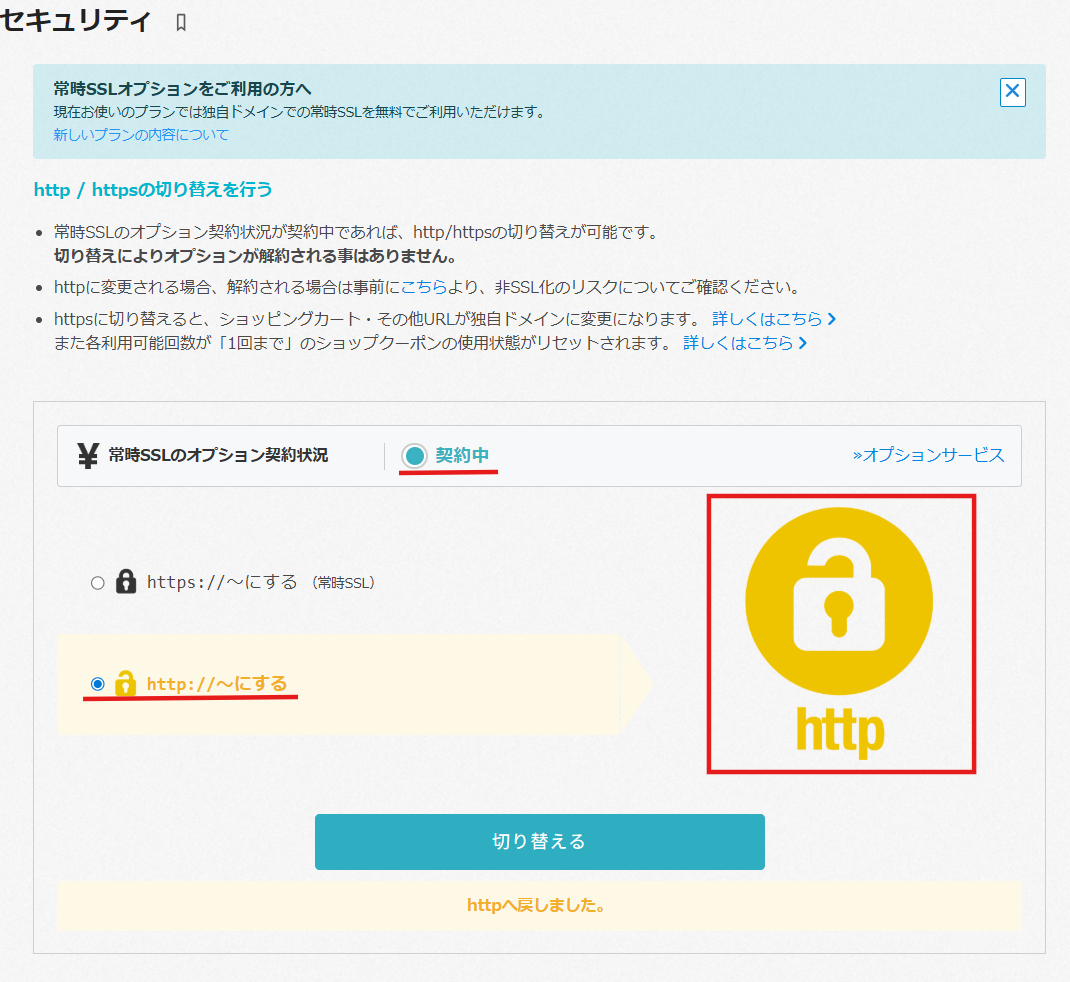
Task: Open the 新しいプランの内容について link
Action: [x=141, y=135]
